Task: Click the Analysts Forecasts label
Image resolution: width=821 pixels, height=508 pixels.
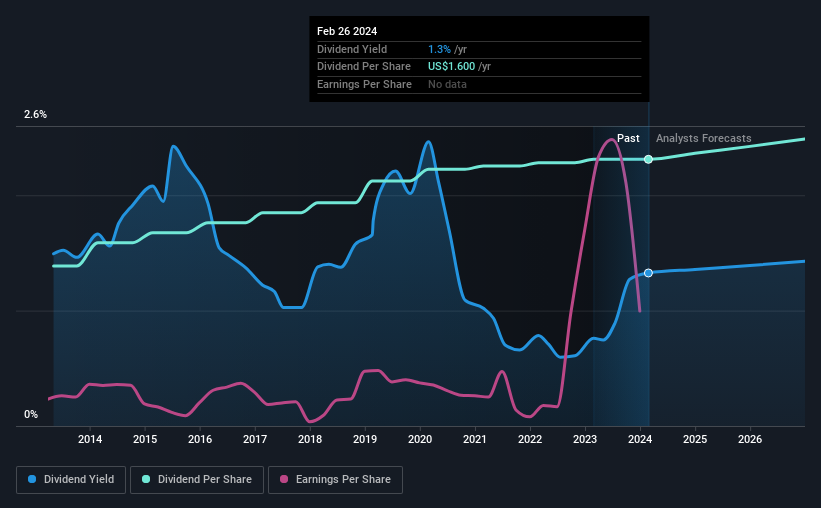Action: point(703,138)
